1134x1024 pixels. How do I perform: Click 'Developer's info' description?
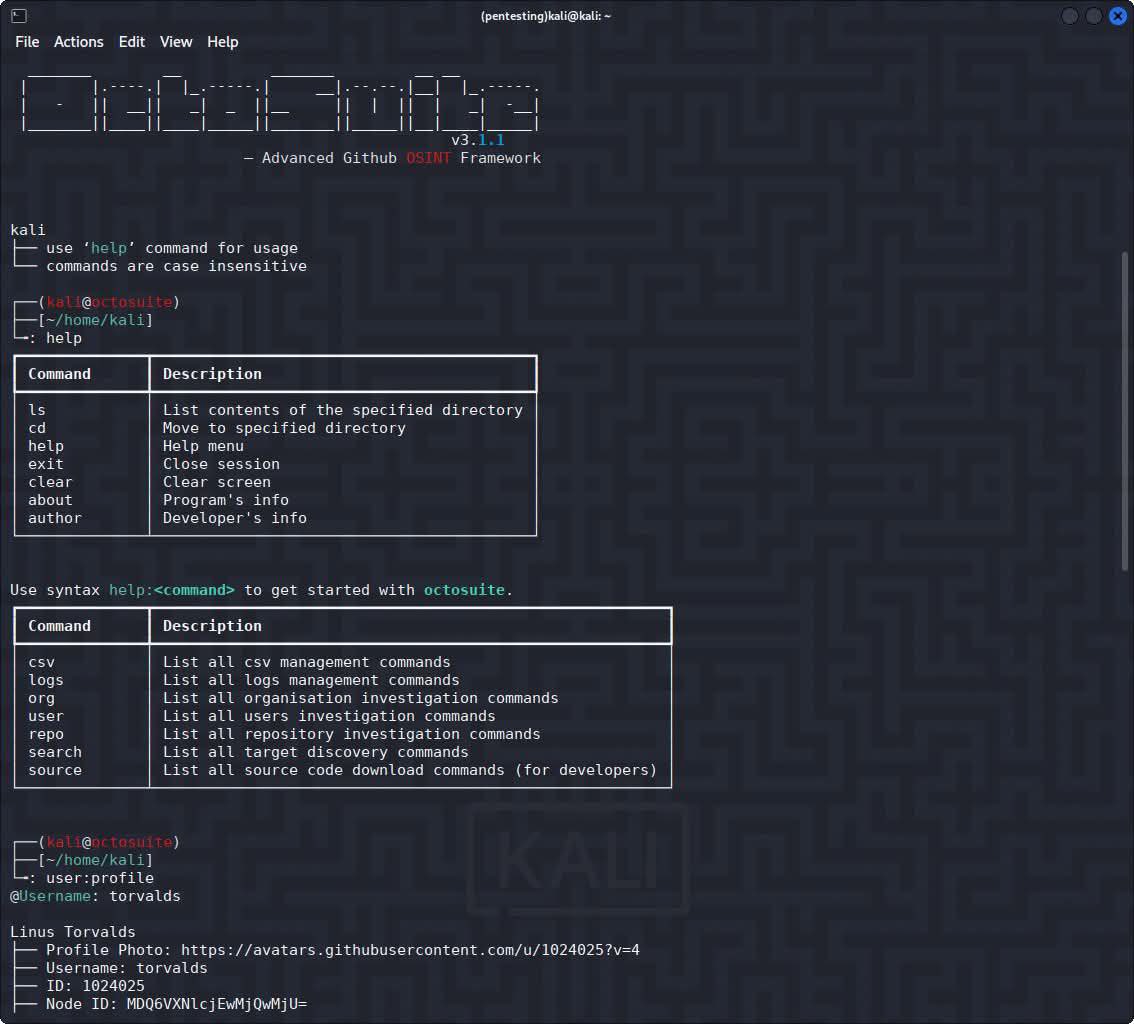coord(234,519)
